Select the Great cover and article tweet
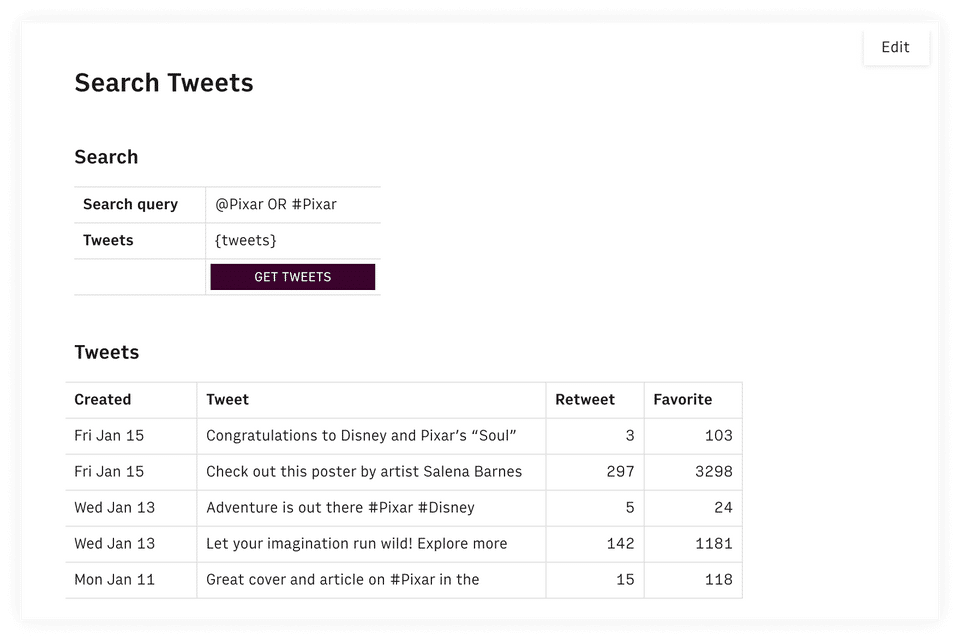Image resolution: width=960 pixels, height=640 pixels. 342,580
